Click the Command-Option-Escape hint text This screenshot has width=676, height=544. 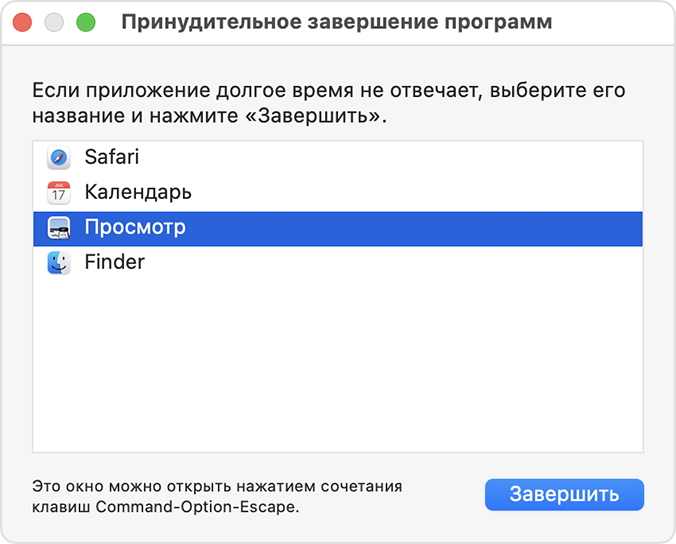(x=216, y=496)
